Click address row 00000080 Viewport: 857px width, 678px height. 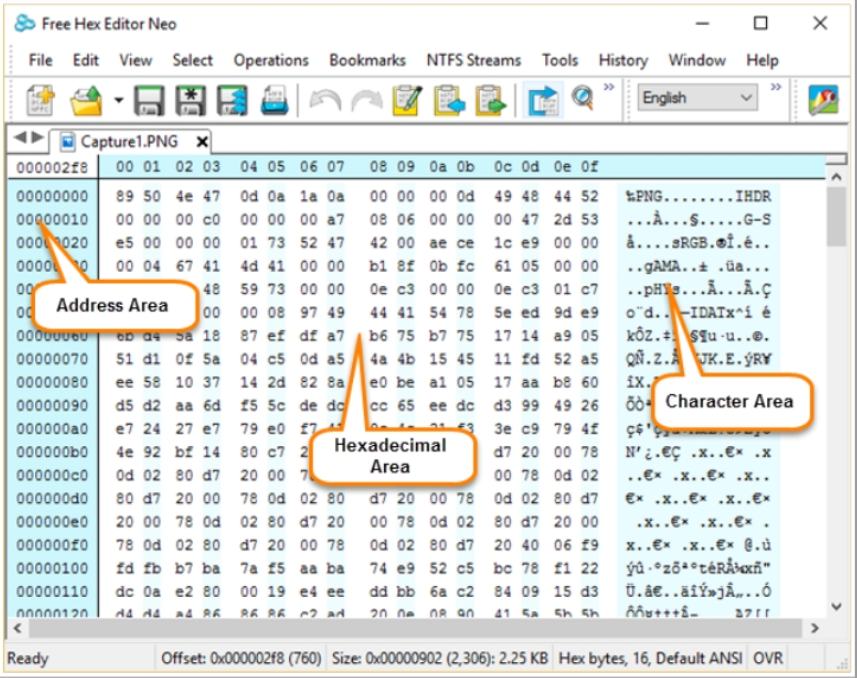click(x=52, y=382)
